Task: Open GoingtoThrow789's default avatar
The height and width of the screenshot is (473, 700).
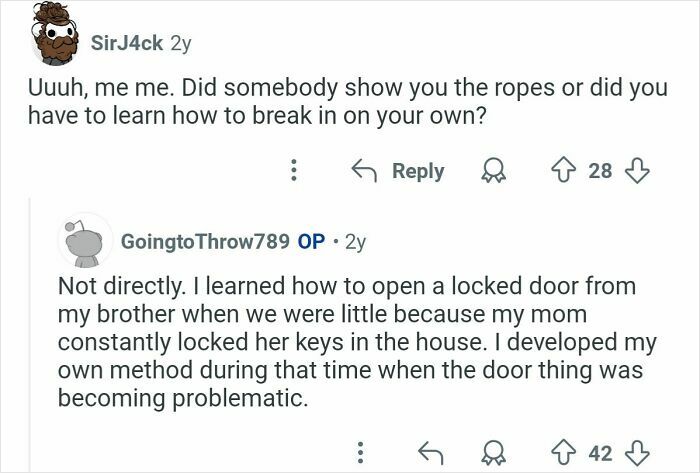Action: pyautogui.click(x=85, y=241)
